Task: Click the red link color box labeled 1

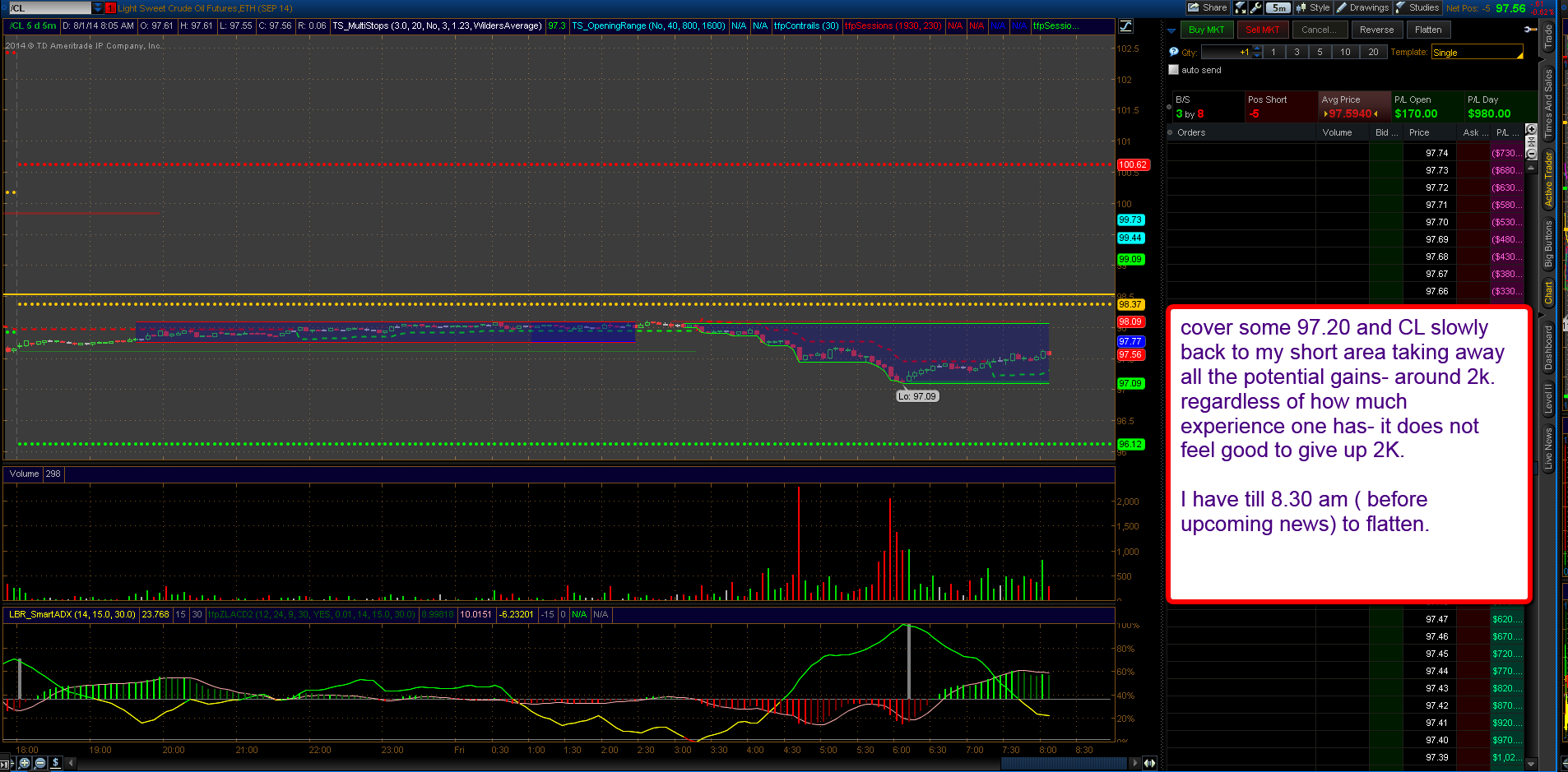Action: 110,7
